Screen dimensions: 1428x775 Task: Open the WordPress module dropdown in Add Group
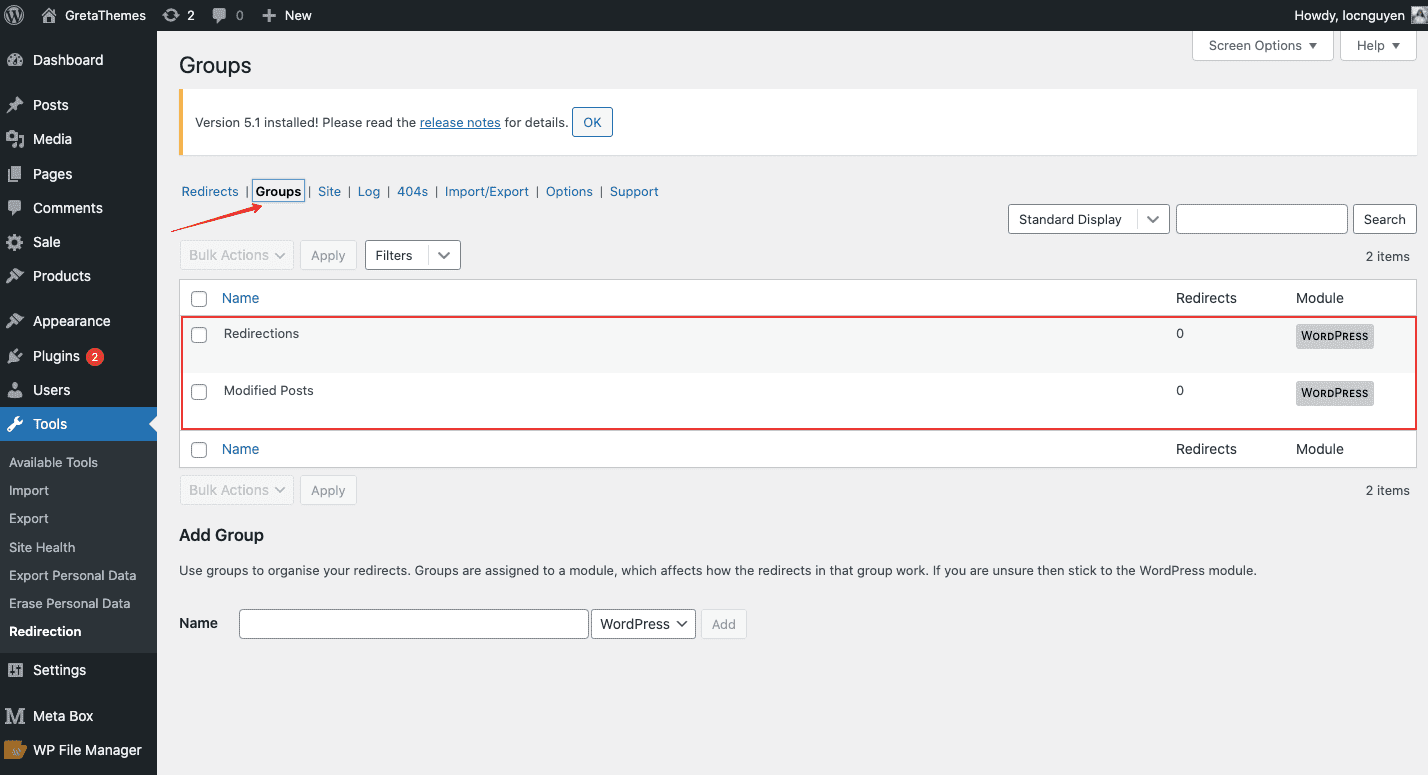point(643,624)
